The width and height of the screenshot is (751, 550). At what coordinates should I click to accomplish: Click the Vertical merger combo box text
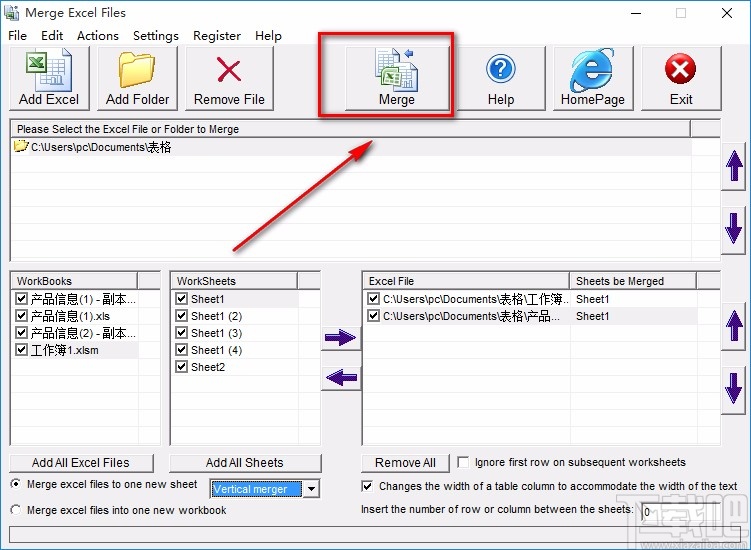click(257, 489)
